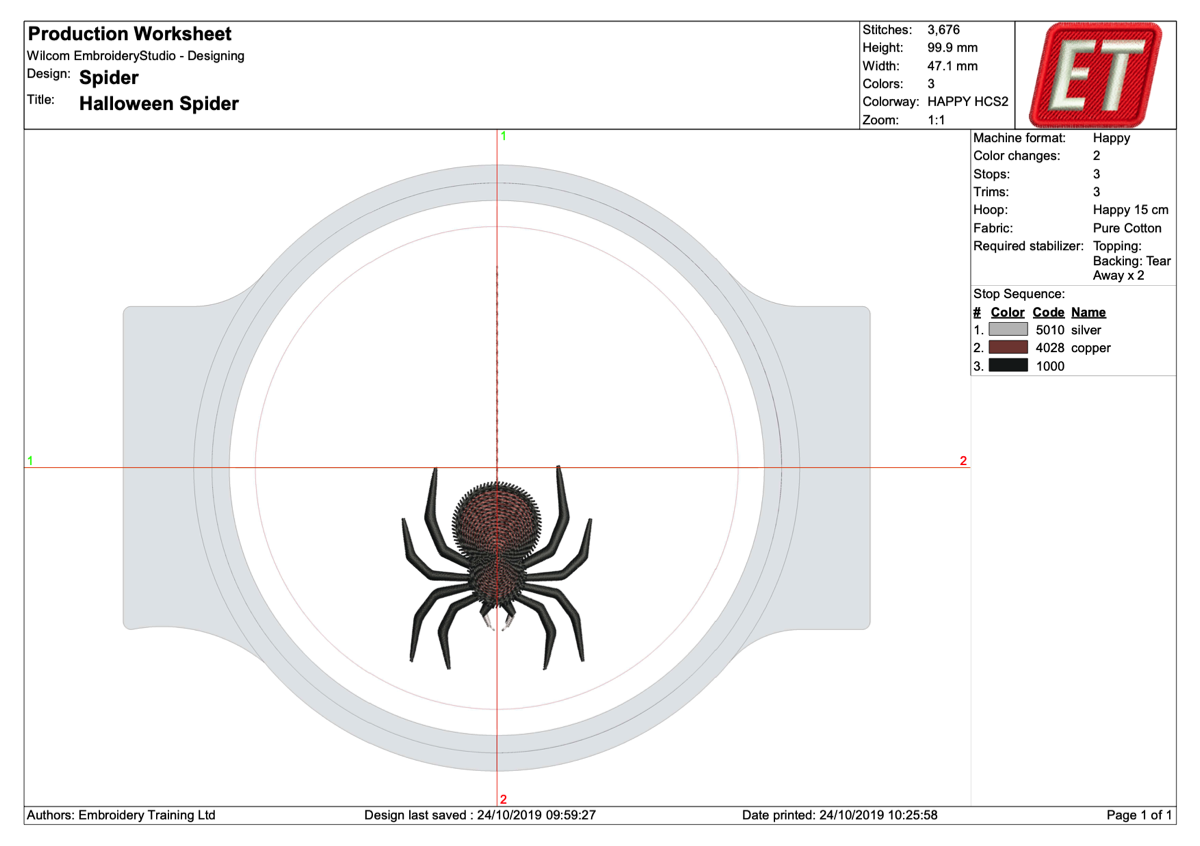
Task: Click the red marker 2 at right of the horizontal axis
Action: coord(963,461)
